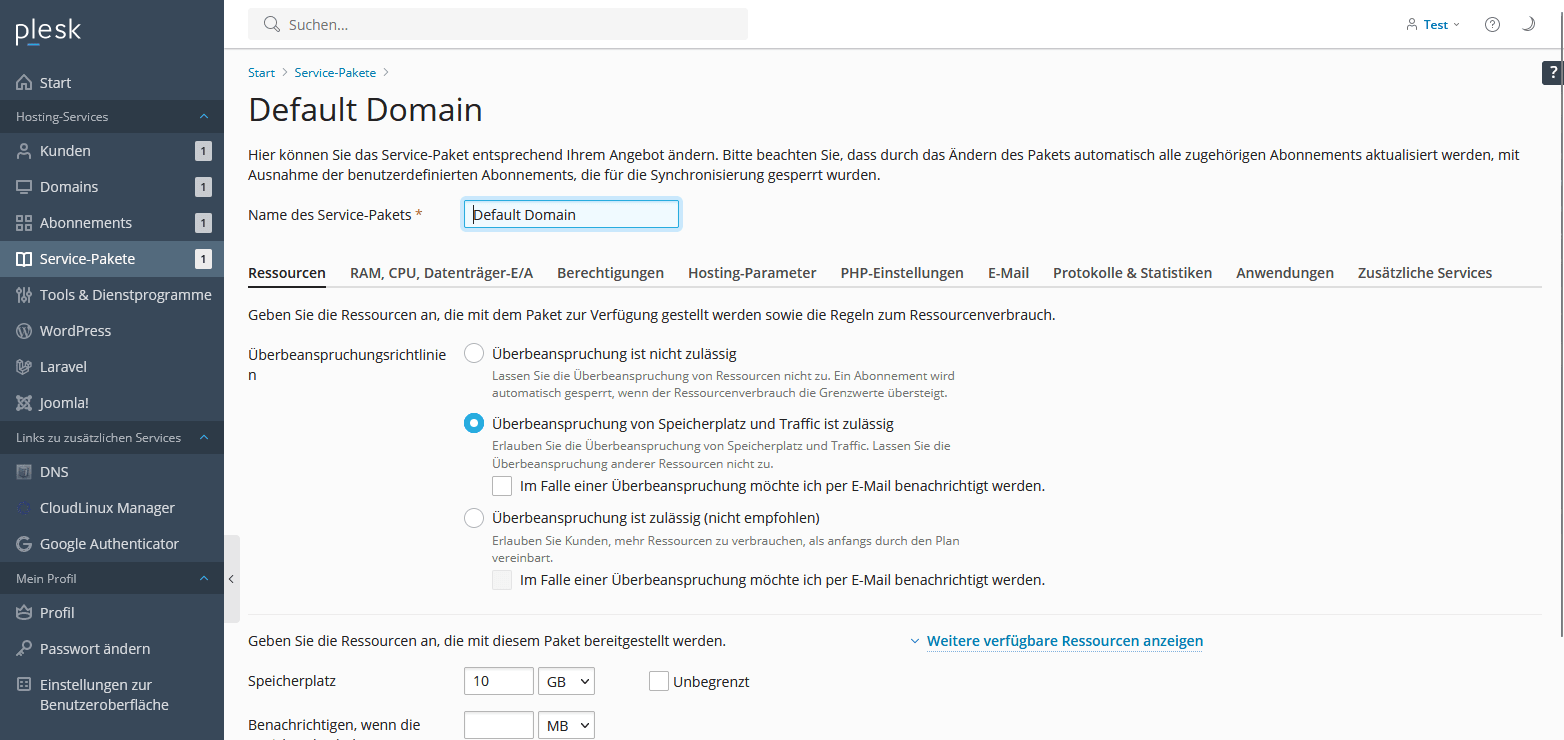Open the Test user account menu

click(1433, 24)
